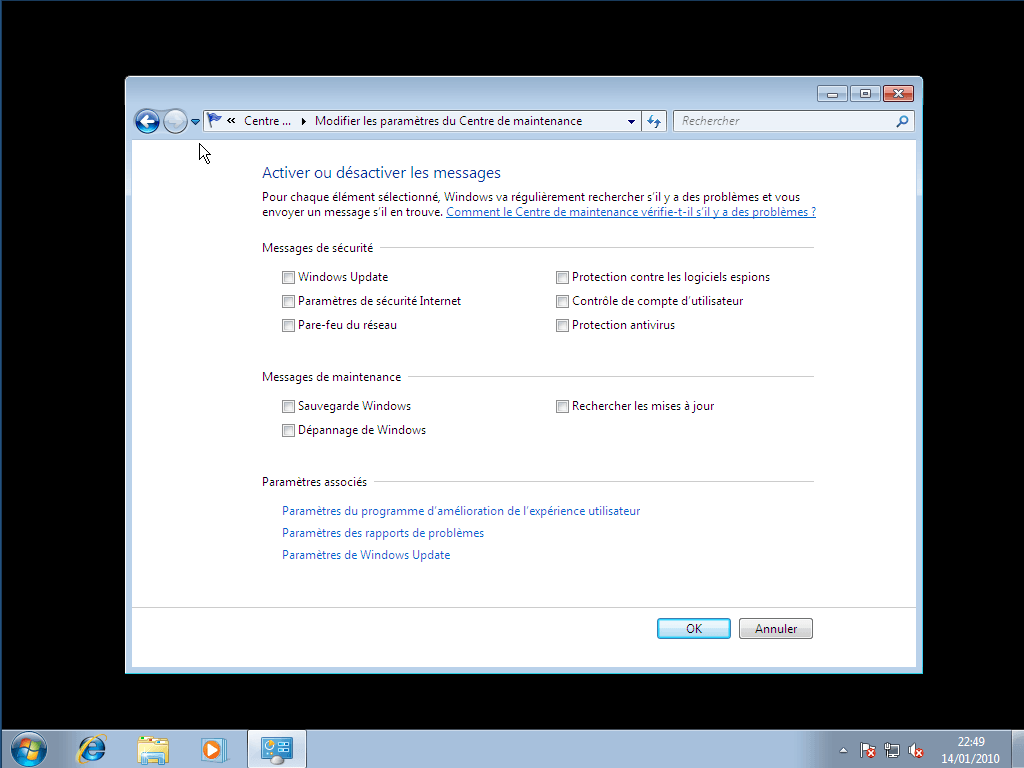Image resolution: width=1024 pixels, height=768 pixels.
Task: Confirm changes with the OK button
Action: (694, 629)
